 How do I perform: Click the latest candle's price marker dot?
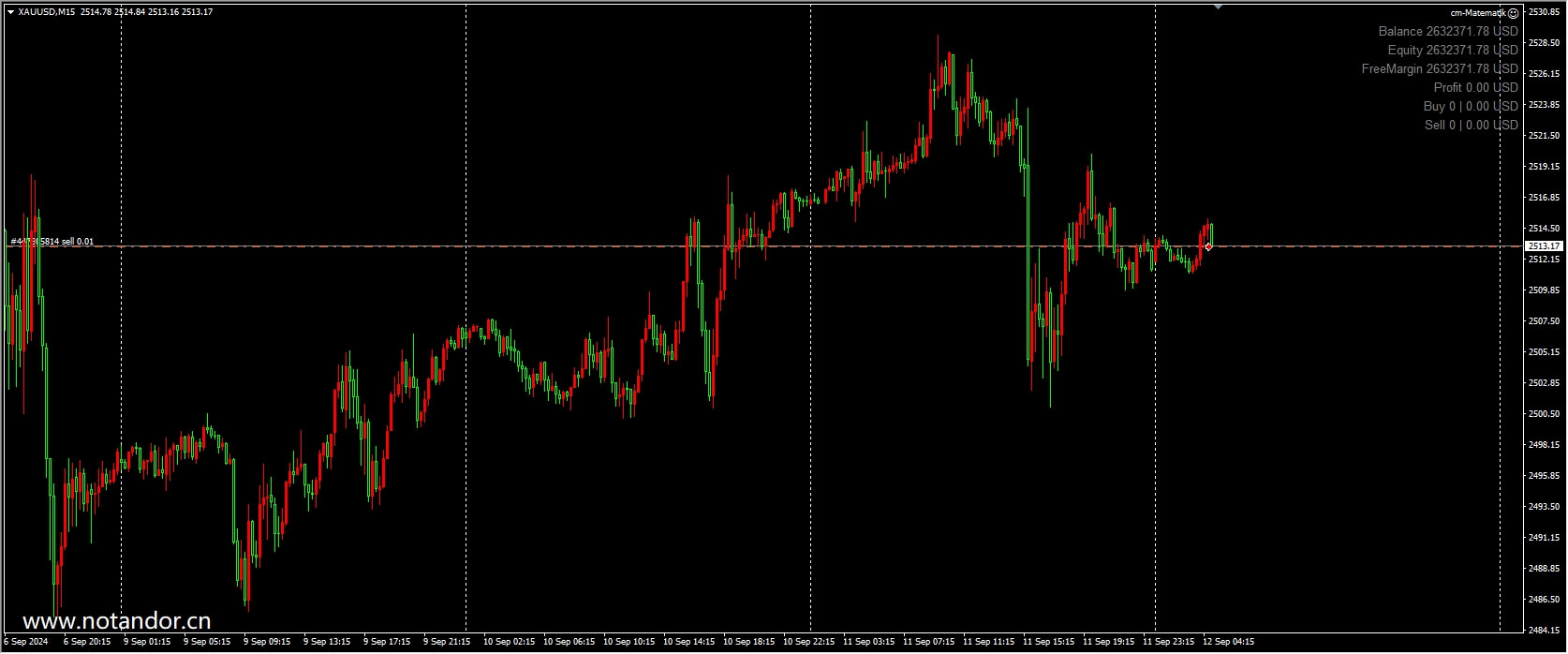point(1208,246)
